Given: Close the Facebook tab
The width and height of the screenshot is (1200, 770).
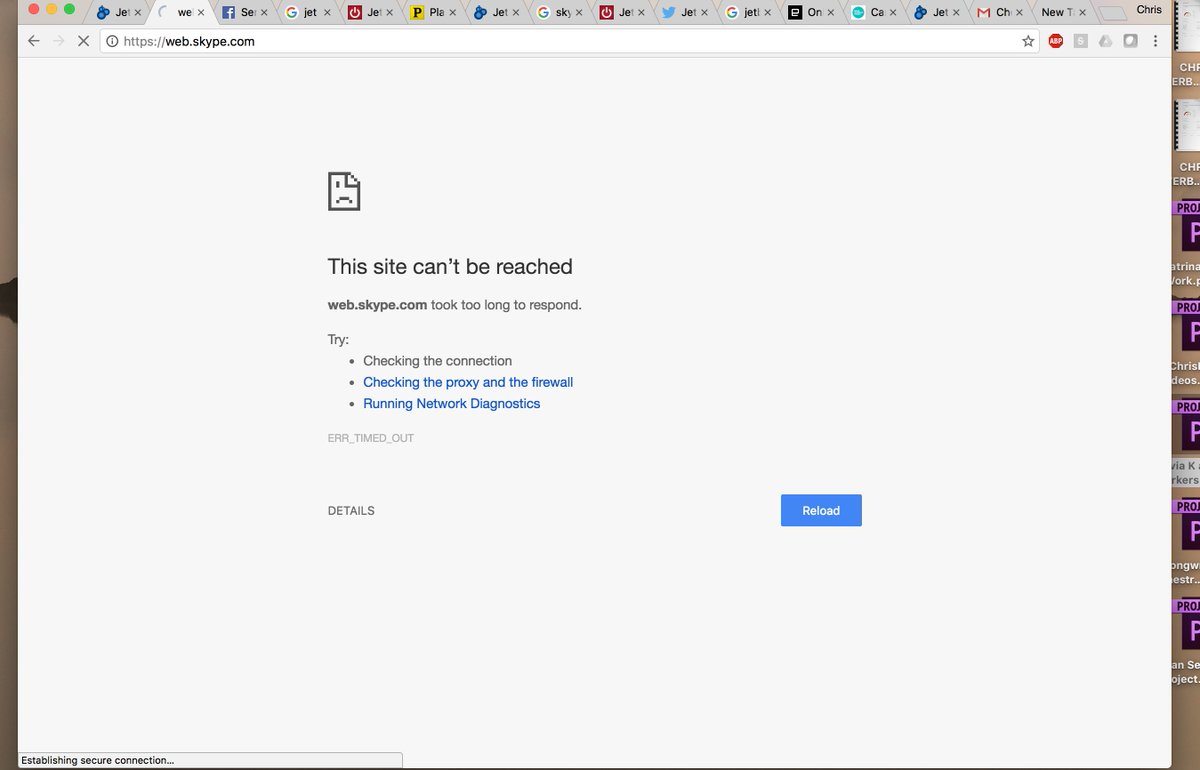Looking at the screenshot, I should [264, 13].
